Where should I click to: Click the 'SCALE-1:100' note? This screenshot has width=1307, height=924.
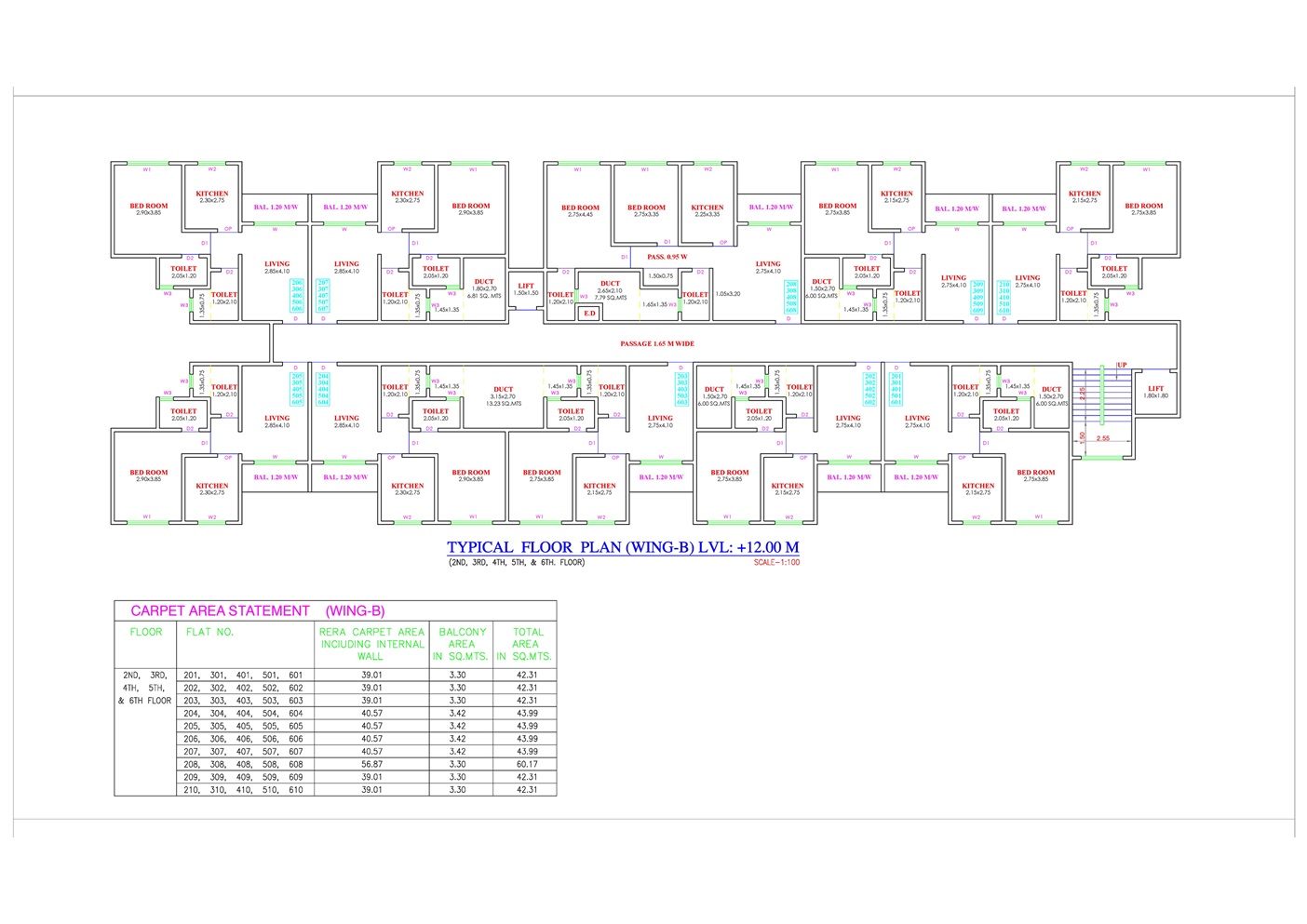coord(776,562)
